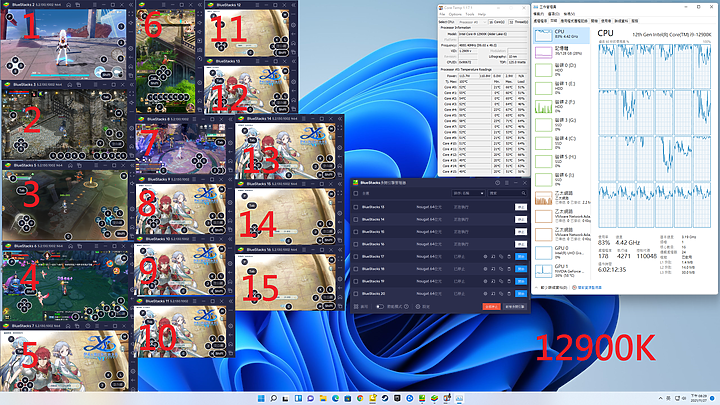Open sort-by dropdown in multi-instance manager
The height and width of the screenshot is (405, 720).
pos(468,193)
